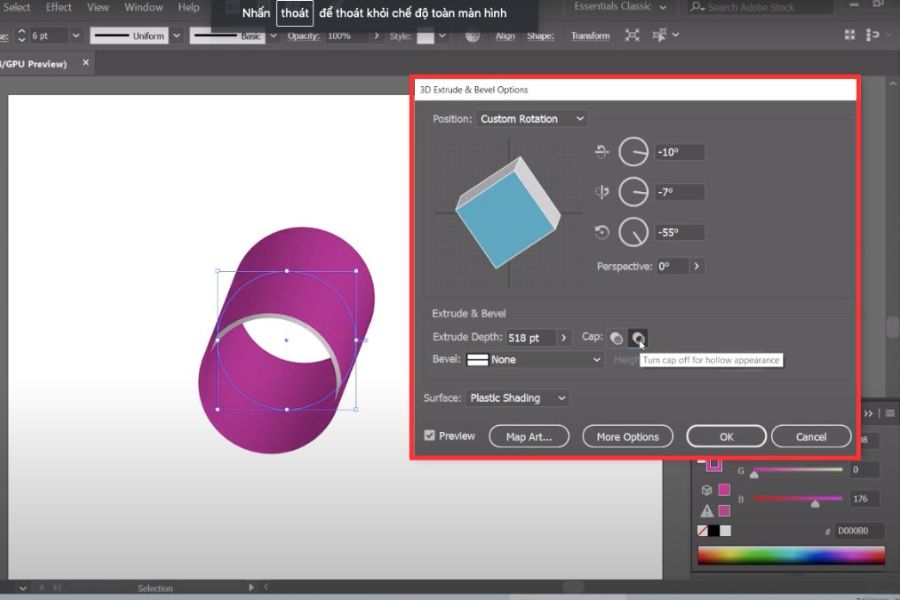Click the out-of-gamut warning triangle icon
900x600 pixels.
pyautogui.click(x=706, y=511)
